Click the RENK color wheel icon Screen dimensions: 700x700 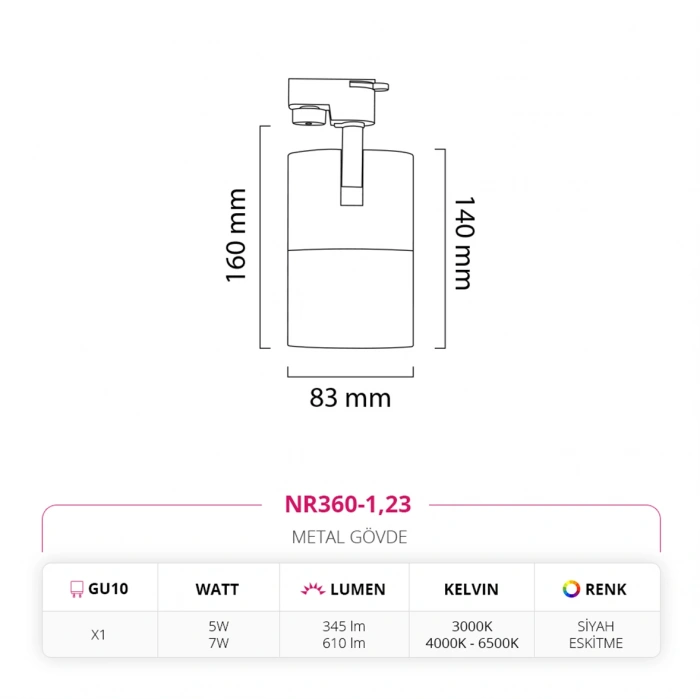pos(571,589)
